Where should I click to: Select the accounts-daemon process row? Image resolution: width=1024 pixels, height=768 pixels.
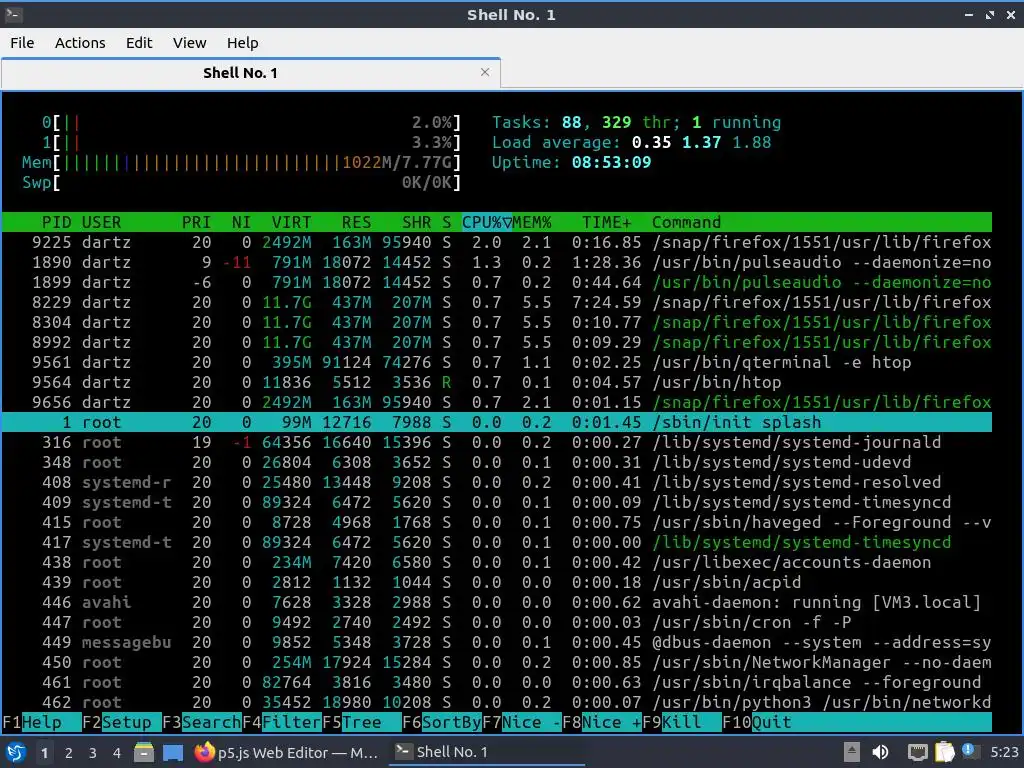pyautogui.click(x=496, y=562)
